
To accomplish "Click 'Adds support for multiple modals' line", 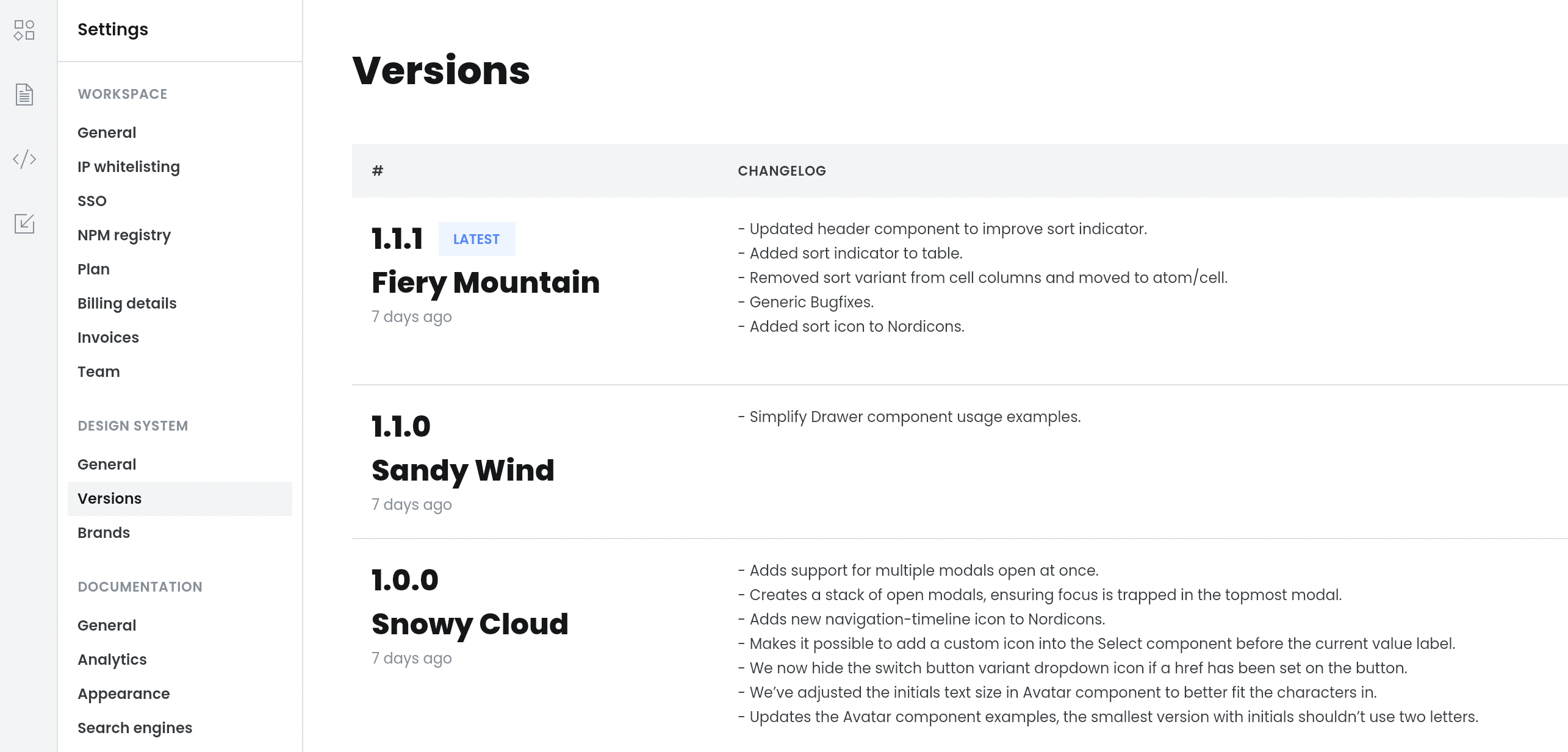I will click(x=918, y=570).
